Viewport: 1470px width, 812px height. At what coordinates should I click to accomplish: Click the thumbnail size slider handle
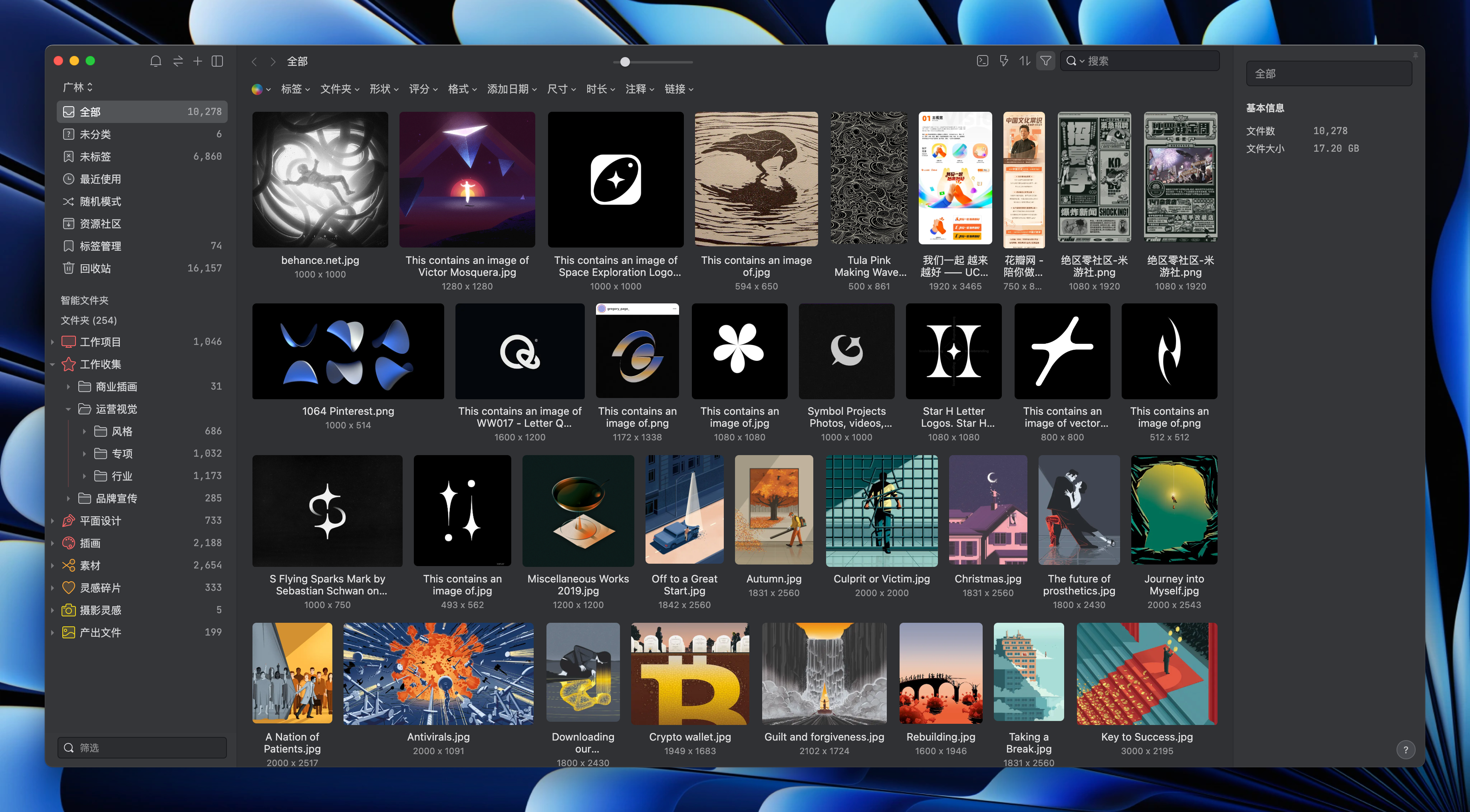625,61
